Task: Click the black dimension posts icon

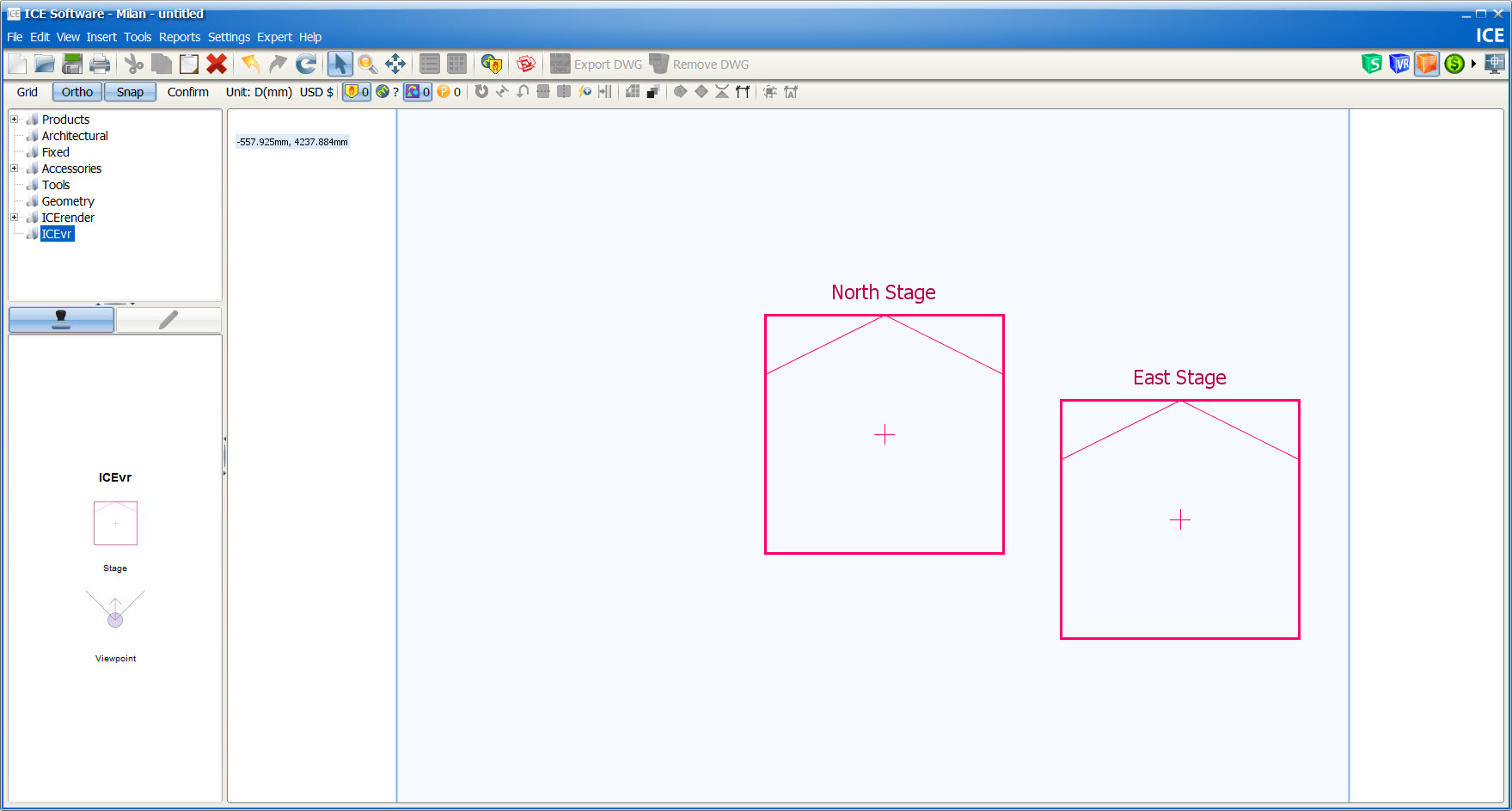Action: 743,91
